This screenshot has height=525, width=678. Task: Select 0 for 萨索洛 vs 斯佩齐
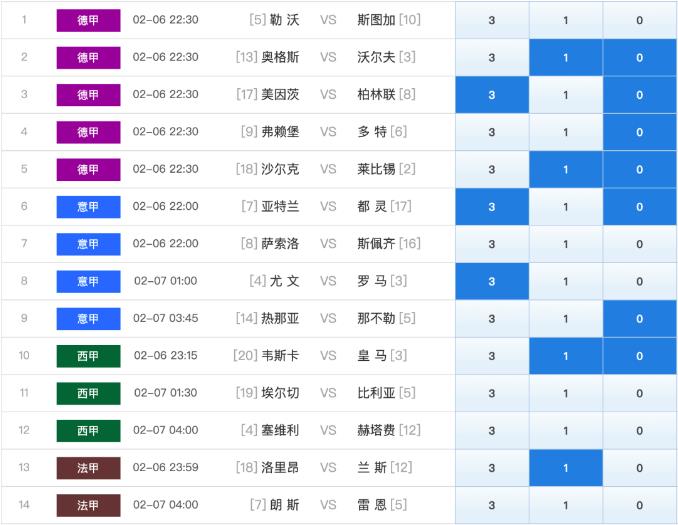pos(640,244)
